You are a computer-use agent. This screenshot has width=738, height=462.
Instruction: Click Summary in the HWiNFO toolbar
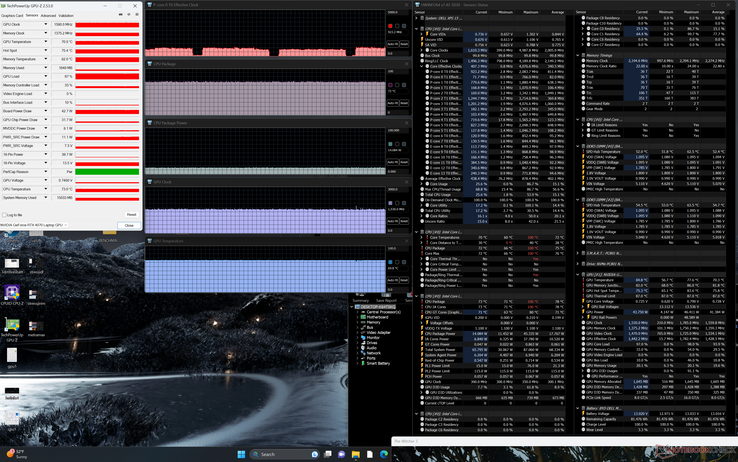(x=361, y=301)
